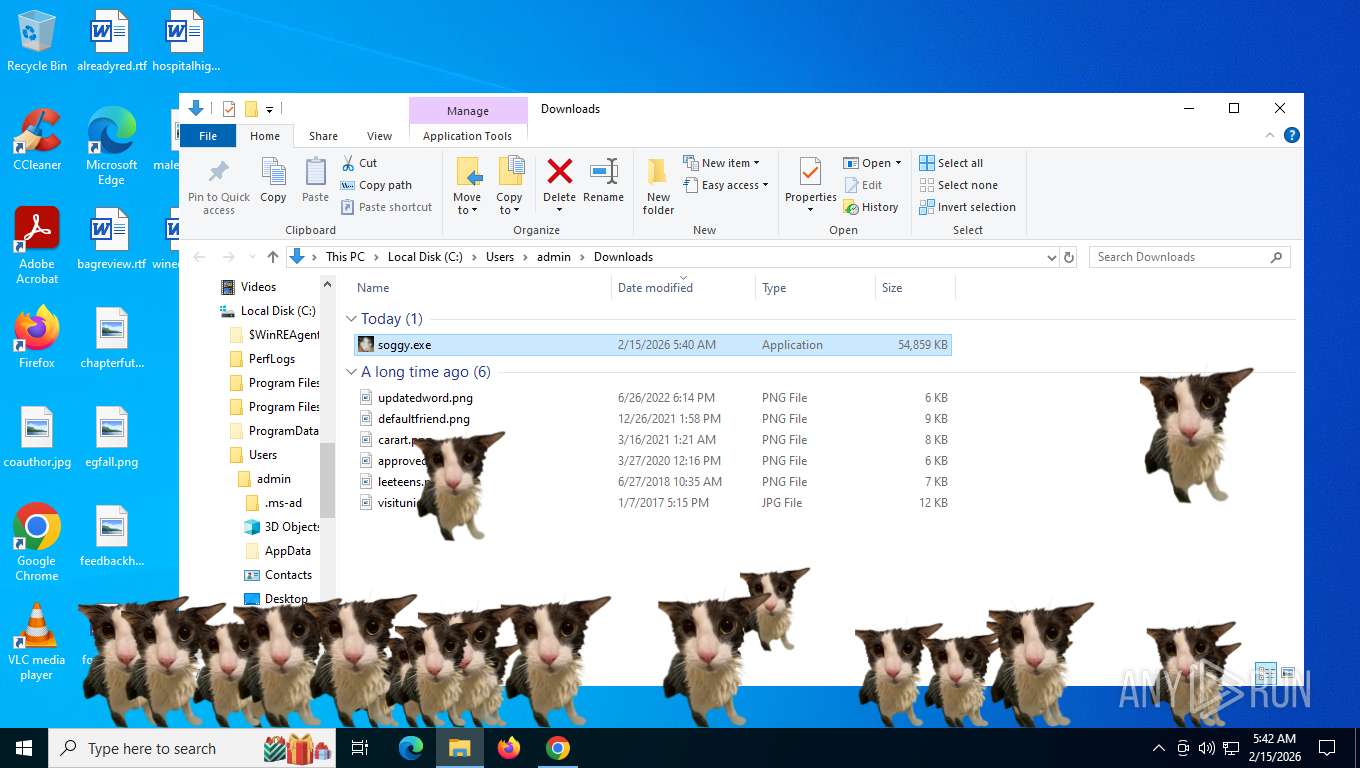The image size is (1360, 768).
Task: Click Paste shortcut in Clipboard group
Action: coord(386,207)
